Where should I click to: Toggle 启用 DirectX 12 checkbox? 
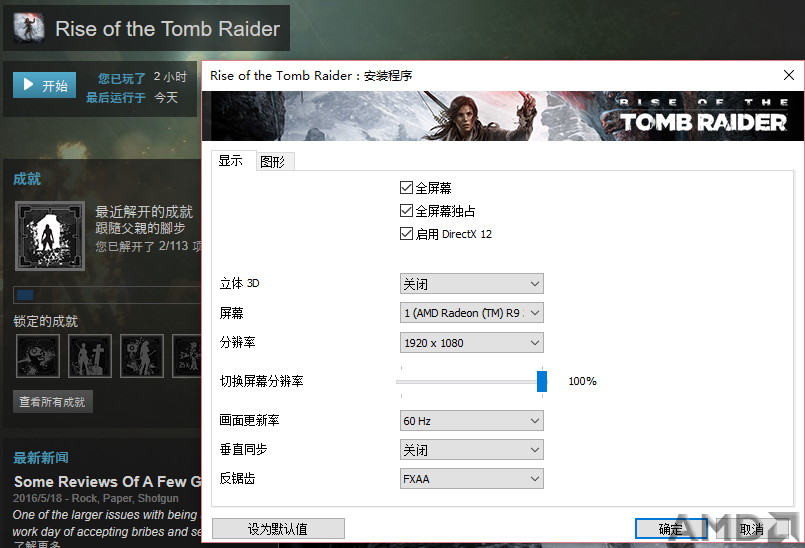[x=406, y=234]
